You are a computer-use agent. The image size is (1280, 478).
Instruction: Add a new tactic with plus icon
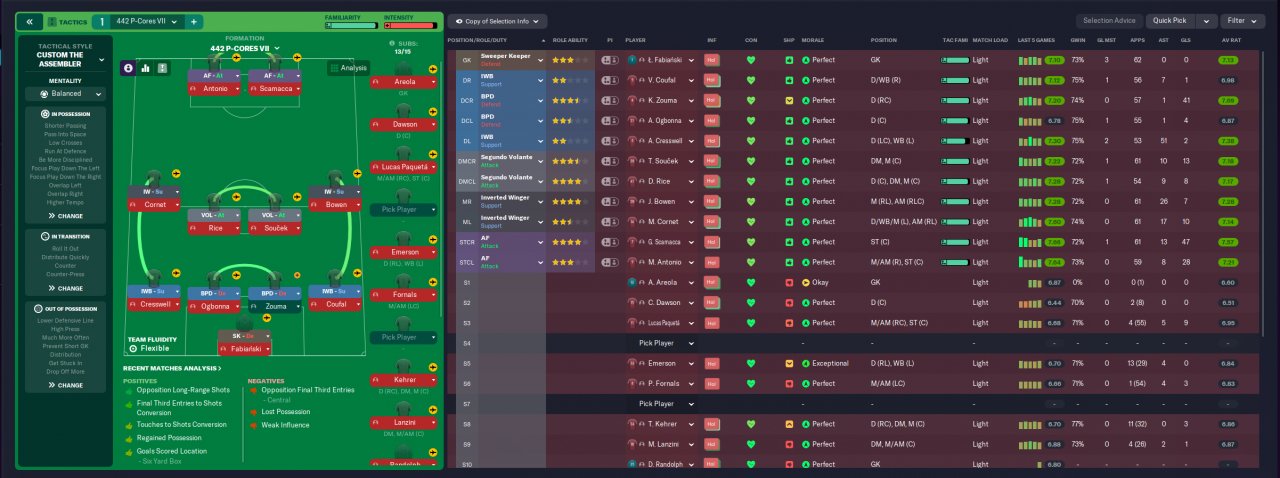pyautogui.click(x=193, y=21)
